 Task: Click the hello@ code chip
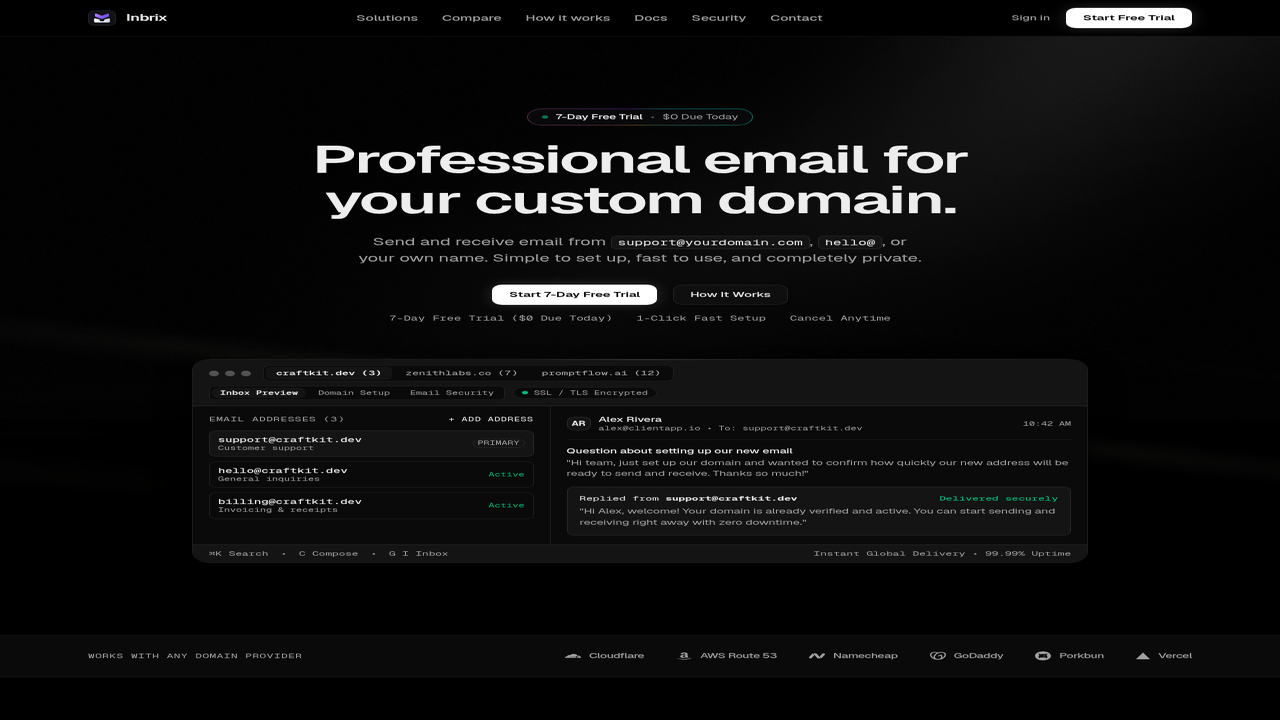pos(850,242)
